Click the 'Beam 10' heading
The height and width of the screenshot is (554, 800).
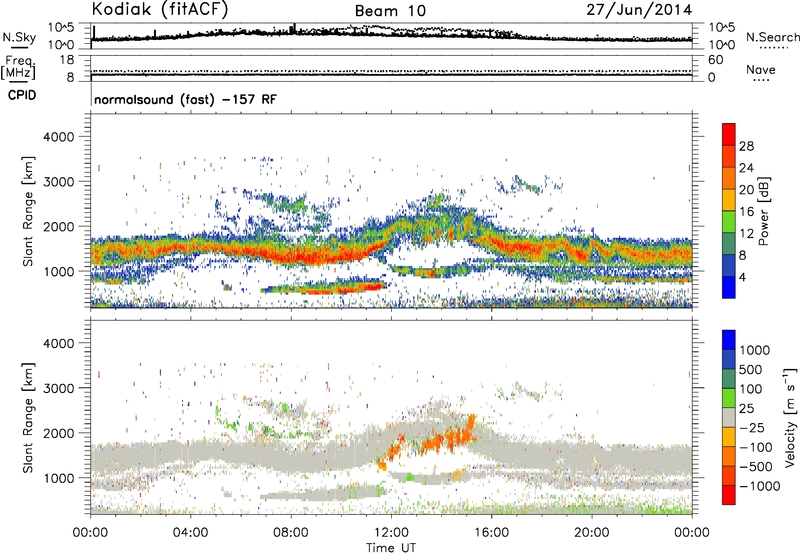[390, 11]
